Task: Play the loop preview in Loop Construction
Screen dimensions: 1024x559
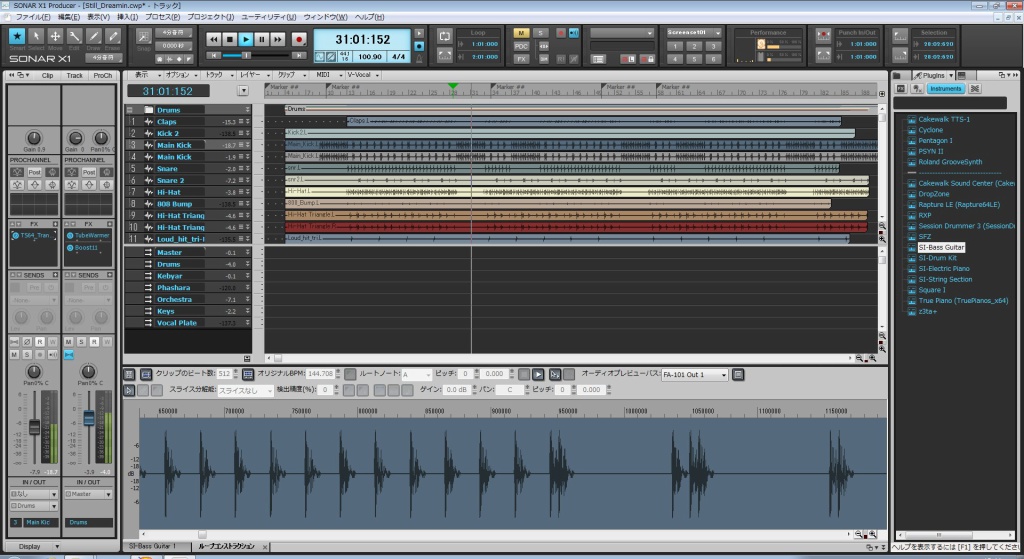Action: coord(538,374)
